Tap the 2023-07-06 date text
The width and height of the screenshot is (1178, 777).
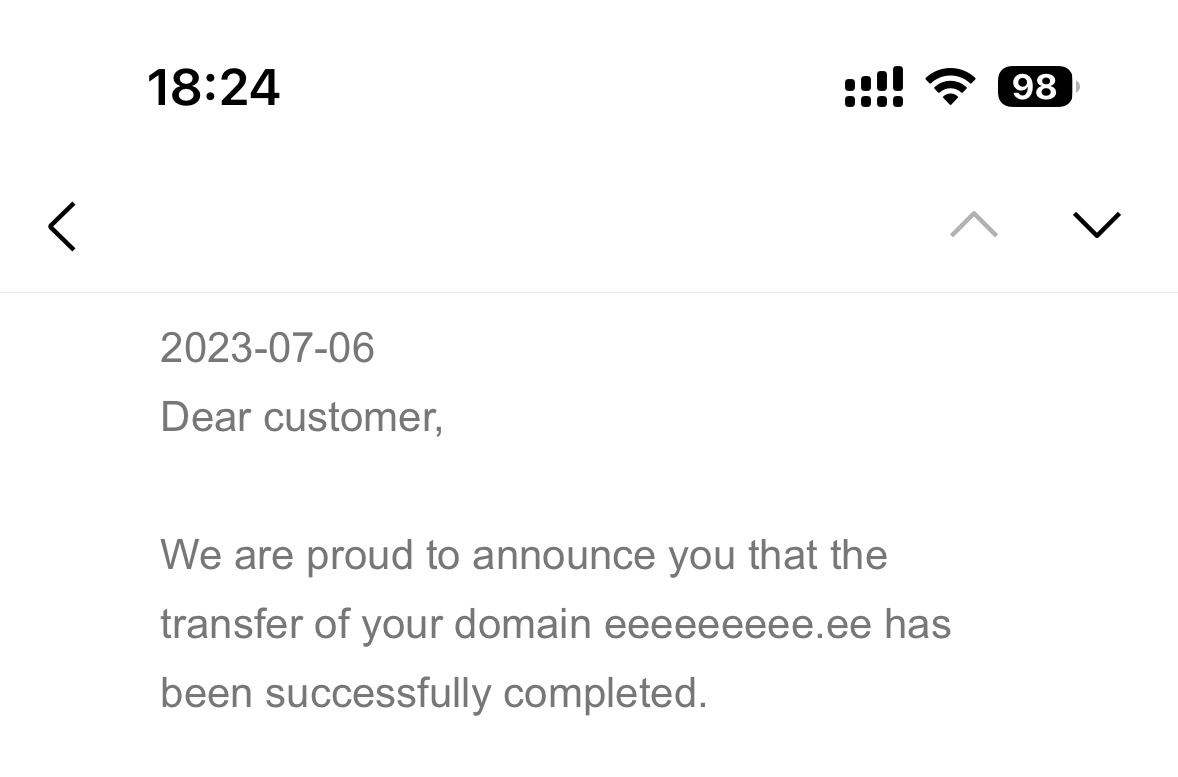[x=267, y=348]
